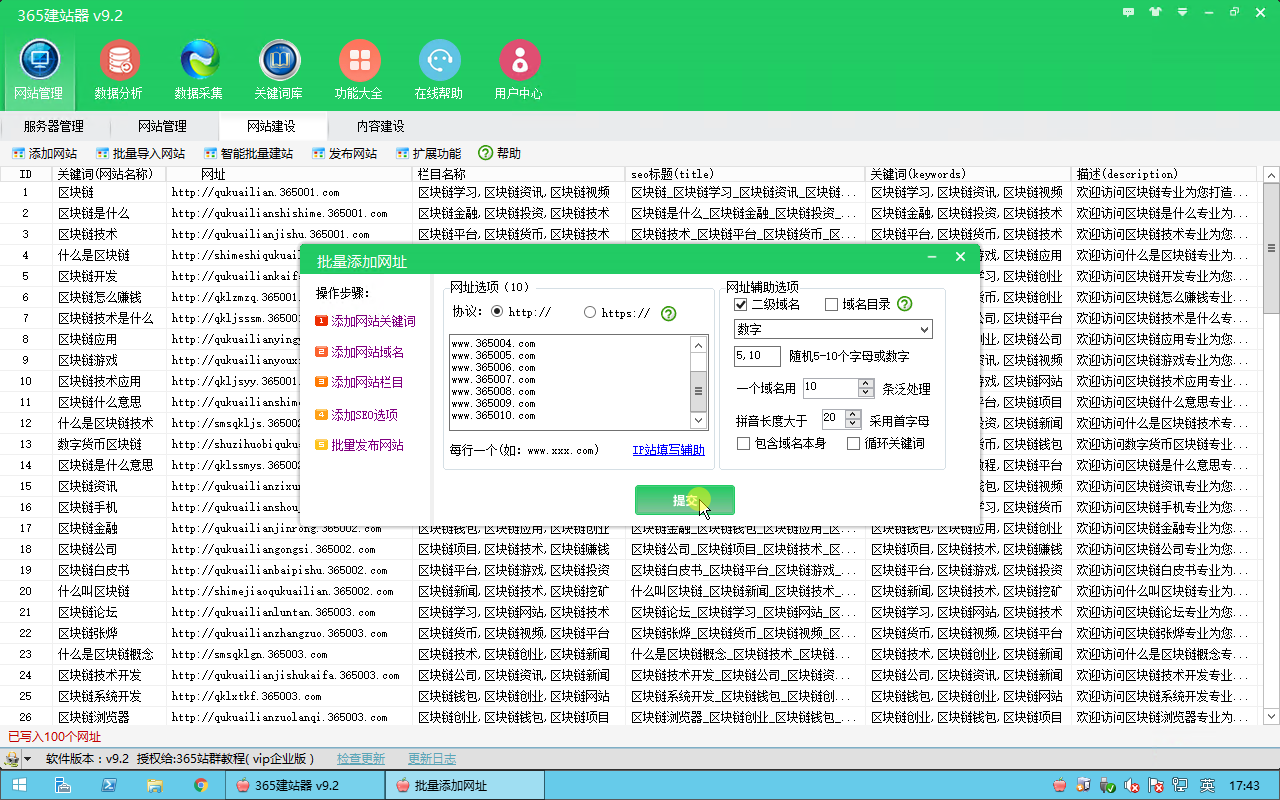Increase the 拼音长度大于 spinner value
Screen dimensions: 1280x800
(x=853, y=414)
